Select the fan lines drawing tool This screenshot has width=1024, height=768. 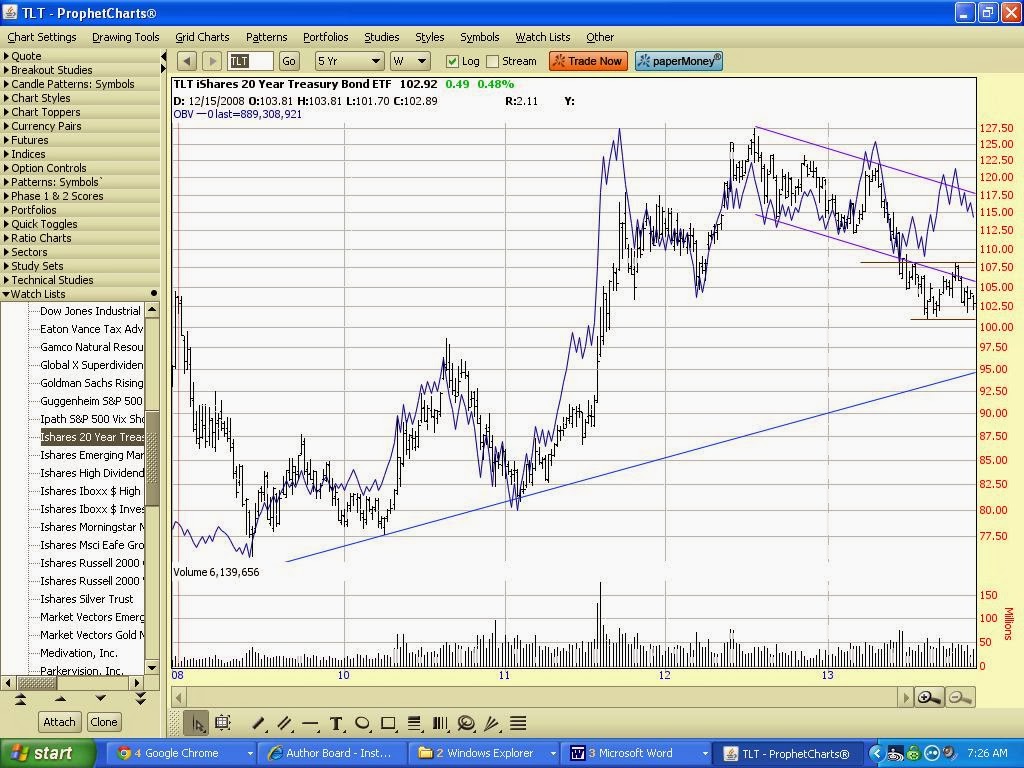(x=492, y=723)
